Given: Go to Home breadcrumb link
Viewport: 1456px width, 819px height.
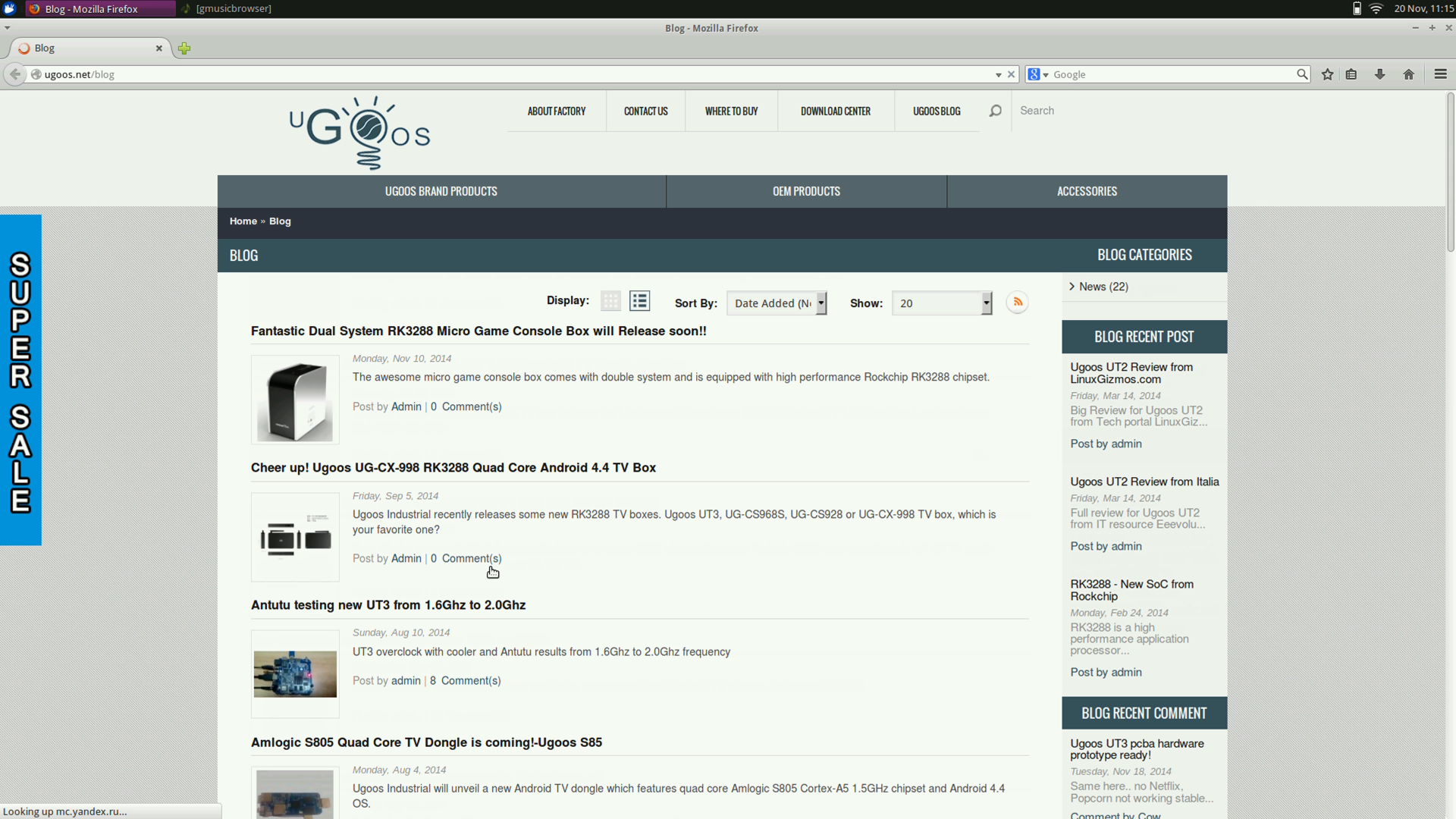Looking at the screenshot, I should click(x=243, y=221).
